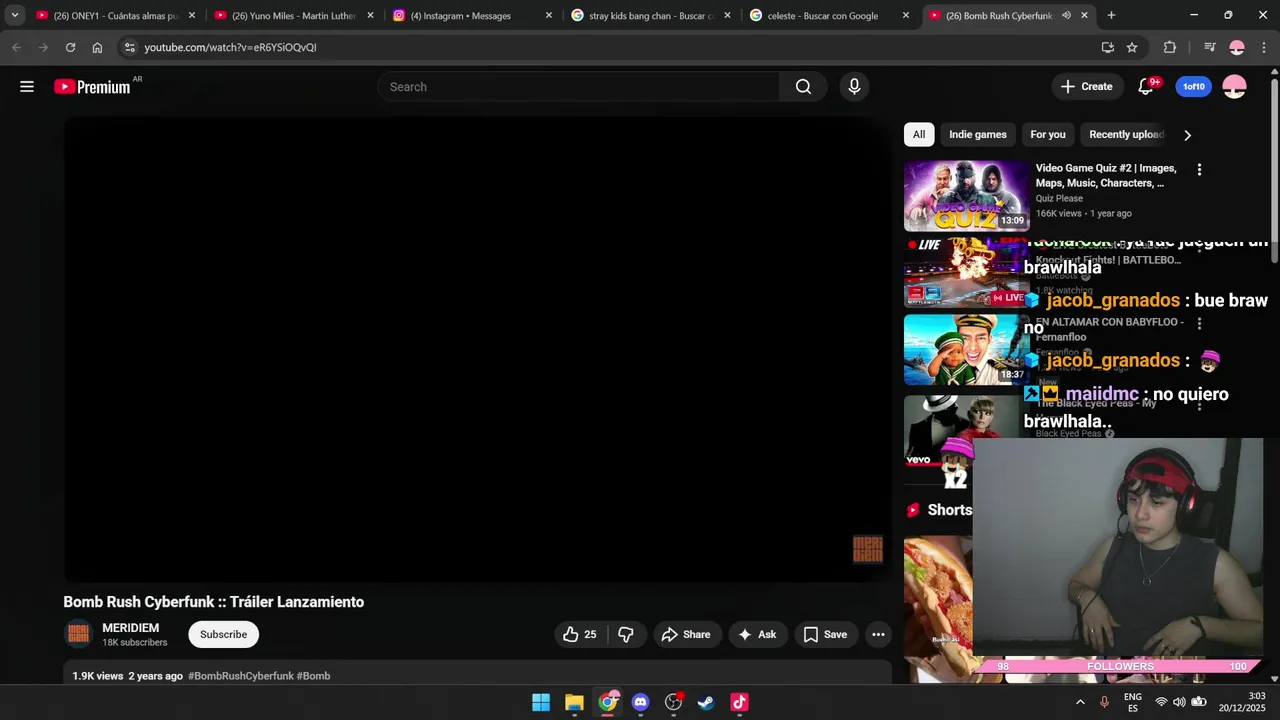Open Chrome profile avatar in toolbar
Viewport: 1280px width, 720px height.
coord(1237,47)
